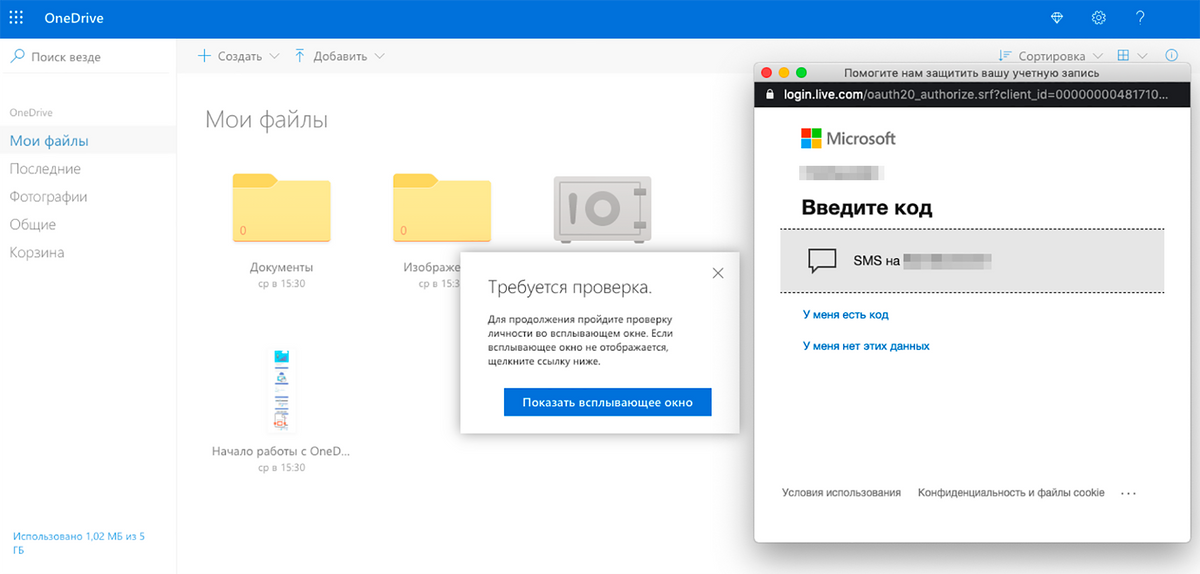Expand the Создать dropdown
The height and width of the screenshot is (574, 1200).
point(239,56)
